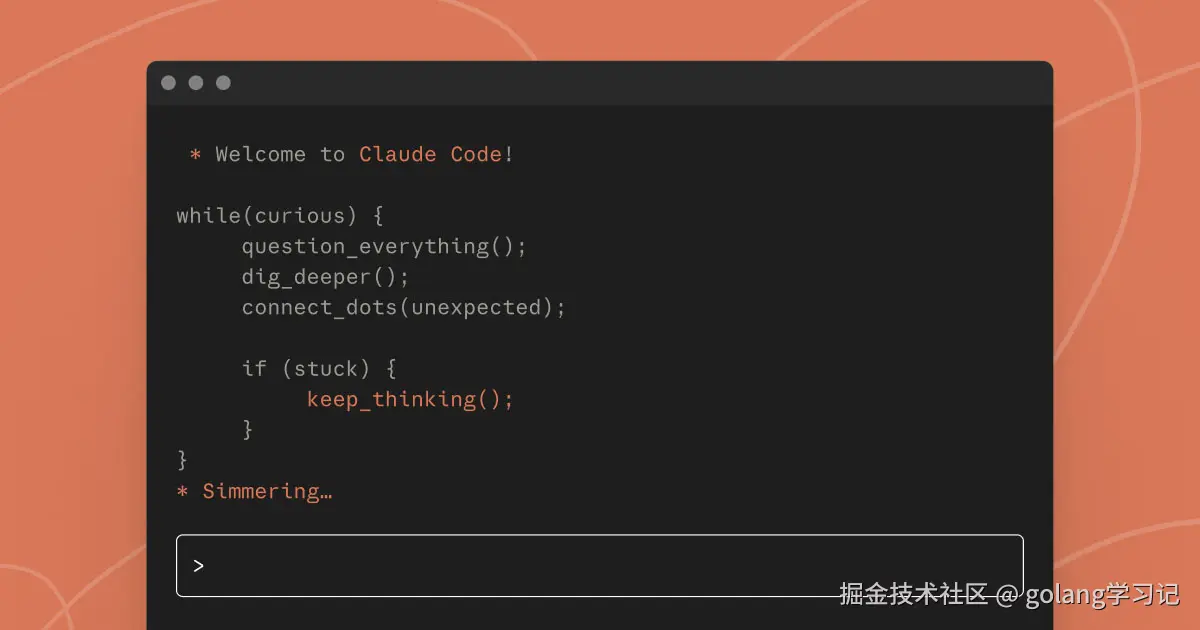1200x630 pixels.
Task: Collapse the if block closing brace
Action: 247,429
